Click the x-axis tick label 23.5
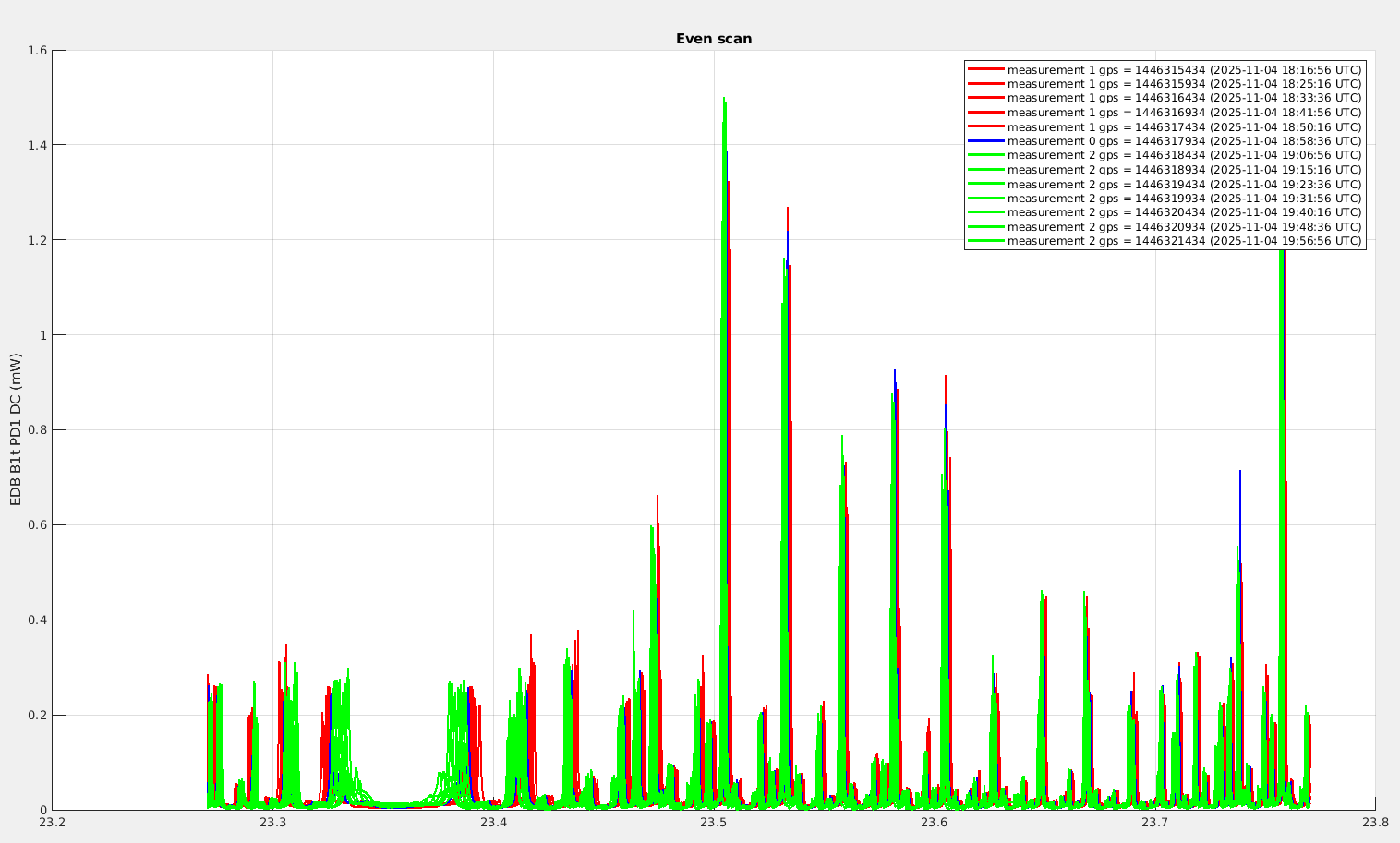 tap(713, 823)
